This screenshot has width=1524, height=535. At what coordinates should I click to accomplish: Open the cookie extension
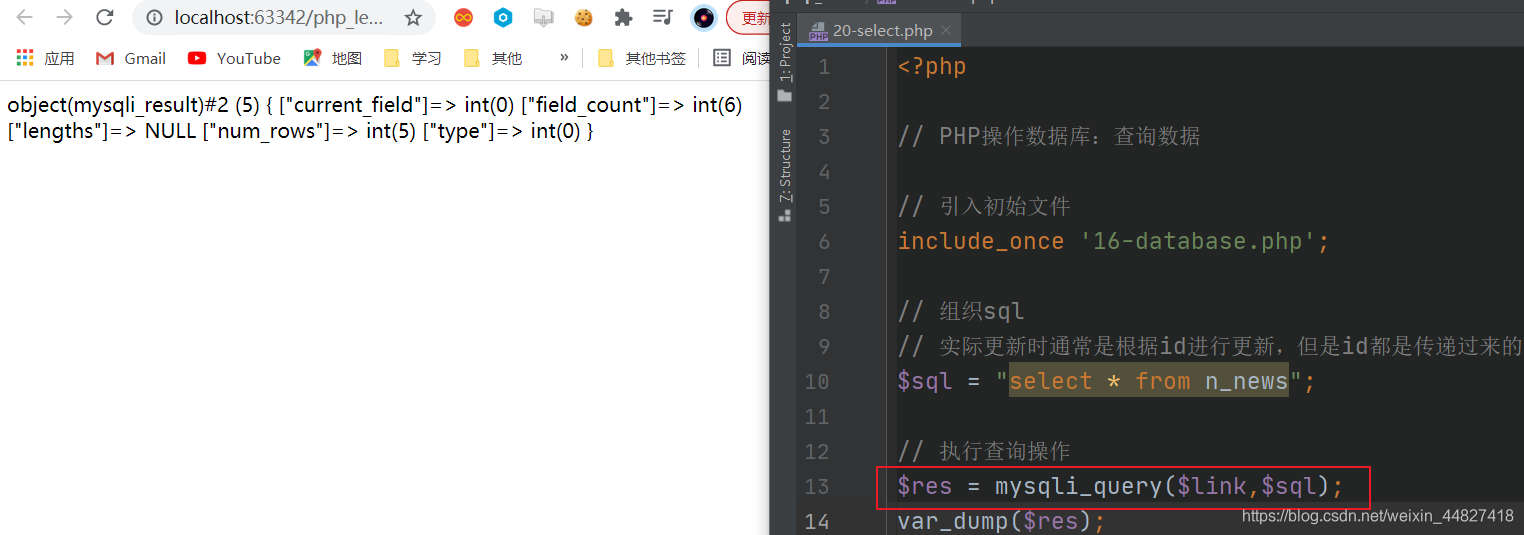(x=584, y=17)
